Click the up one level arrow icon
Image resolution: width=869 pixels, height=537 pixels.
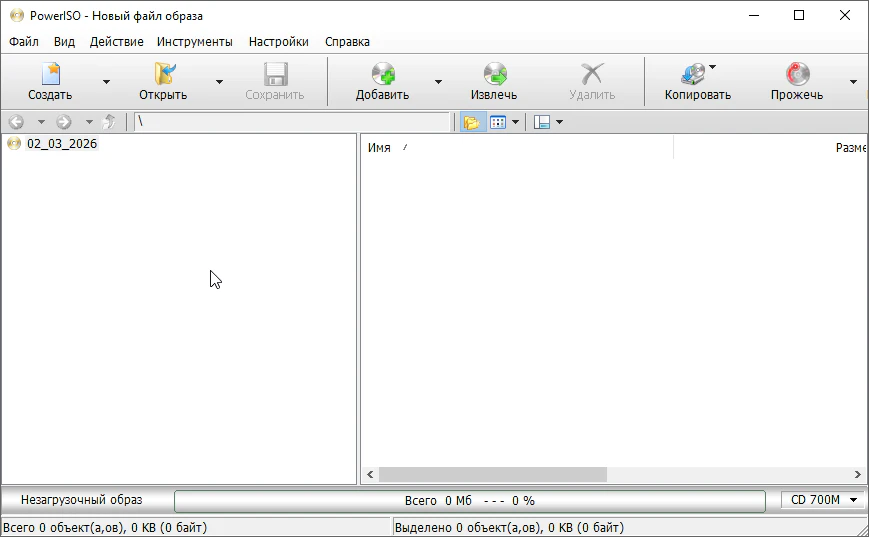click(109, 122)
